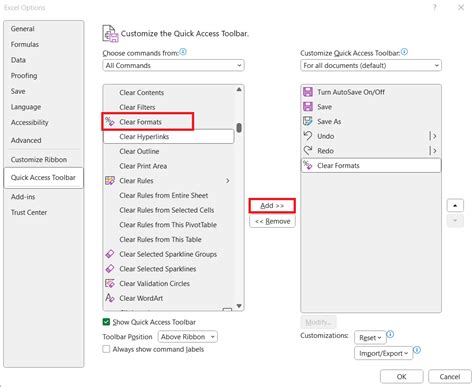Click the commands list scrollbar thumb
The image size is (474, 387).
pos(239,128)
